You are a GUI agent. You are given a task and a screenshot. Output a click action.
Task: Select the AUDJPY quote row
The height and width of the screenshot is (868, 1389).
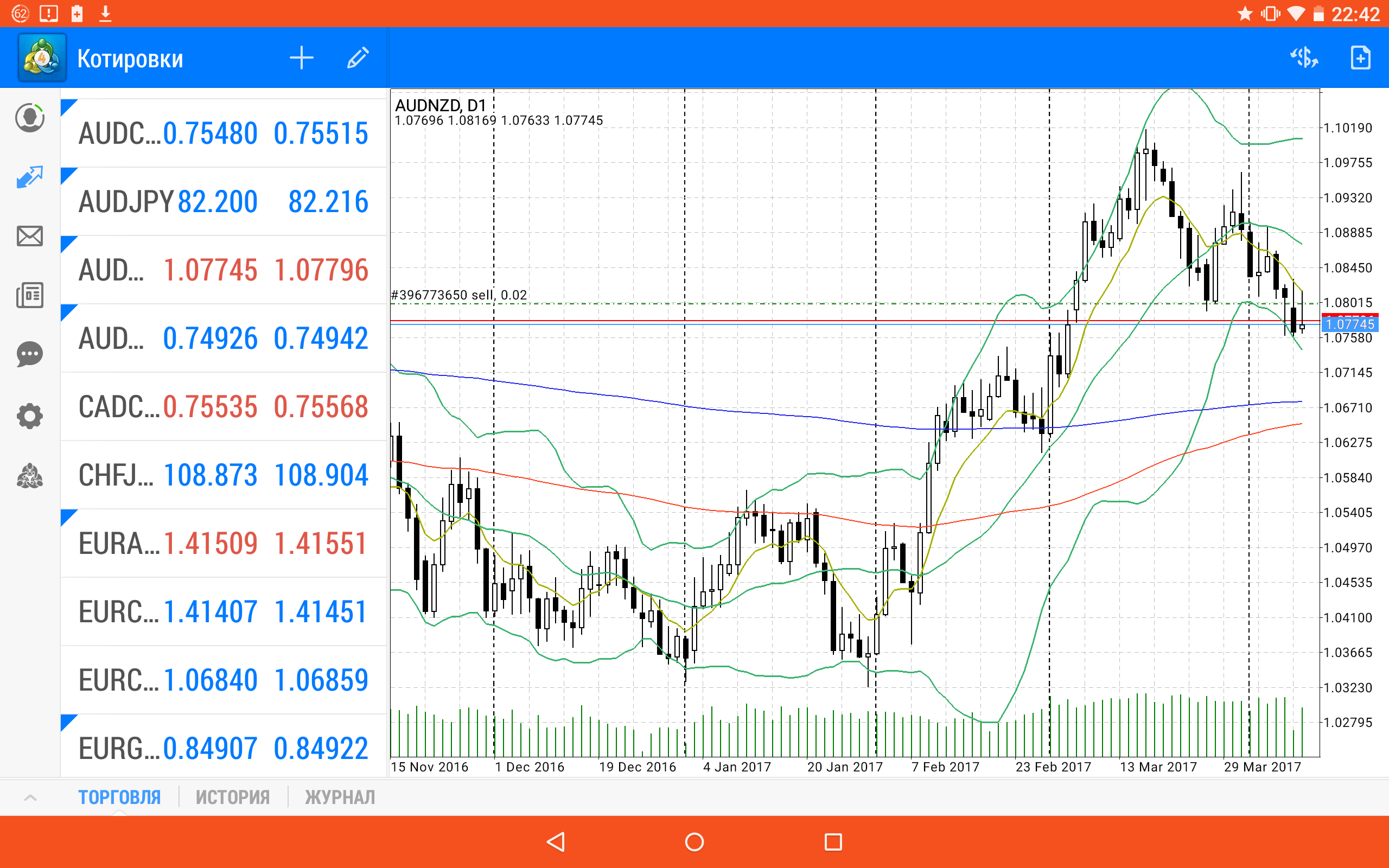click(224, 201)
